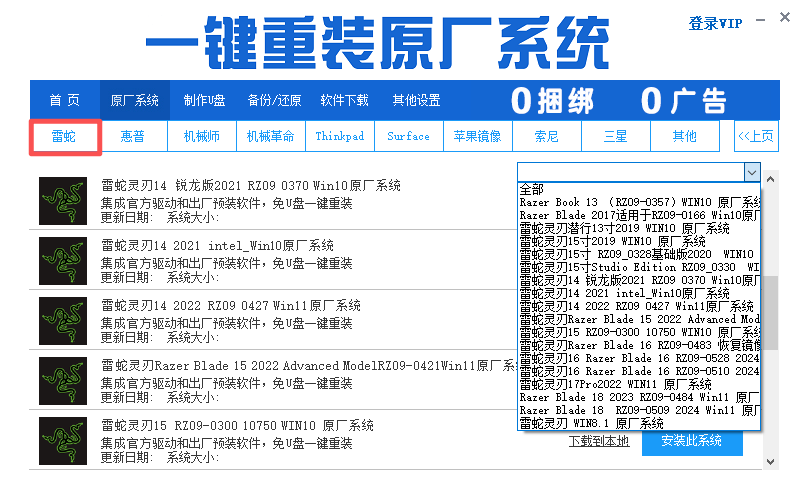Choose 雷蛇灵刃潜行13寸2019 option
The image size is (808, 498).
[x=638, y=228]
